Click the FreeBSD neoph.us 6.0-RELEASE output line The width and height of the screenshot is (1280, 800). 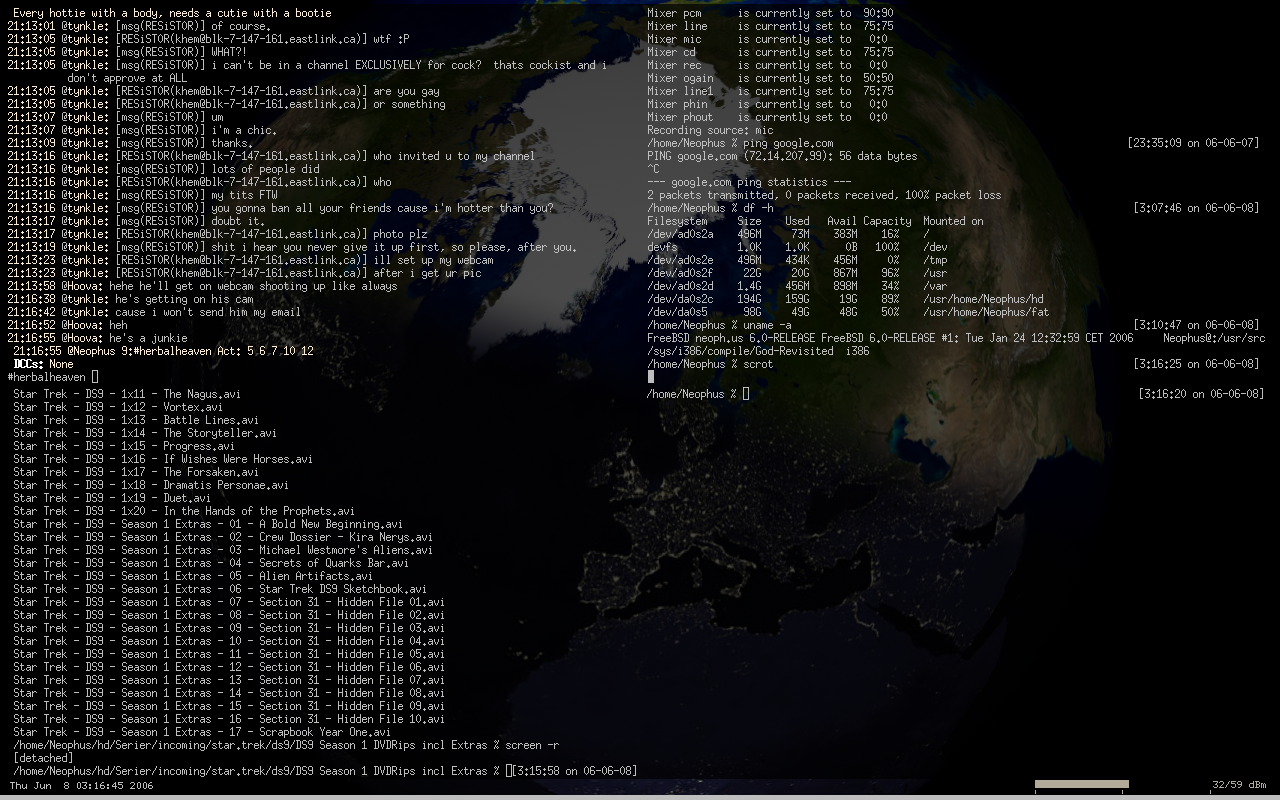[x=956, y=338]
